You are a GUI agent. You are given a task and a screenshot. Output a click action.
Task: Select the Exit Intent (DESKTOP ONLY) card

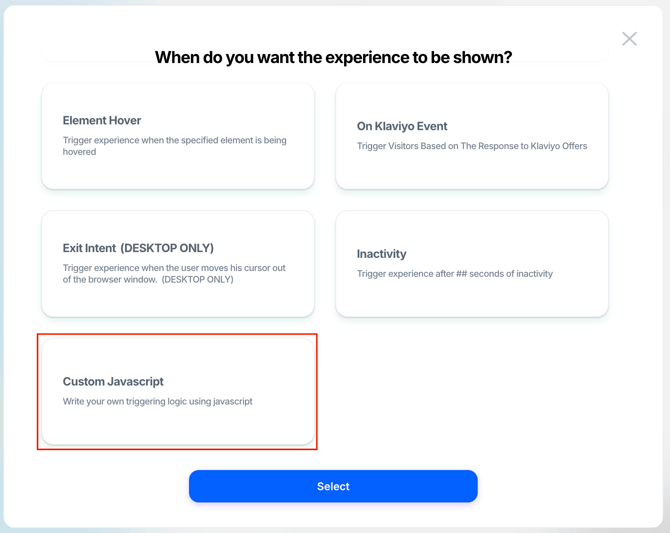point(178,264)
